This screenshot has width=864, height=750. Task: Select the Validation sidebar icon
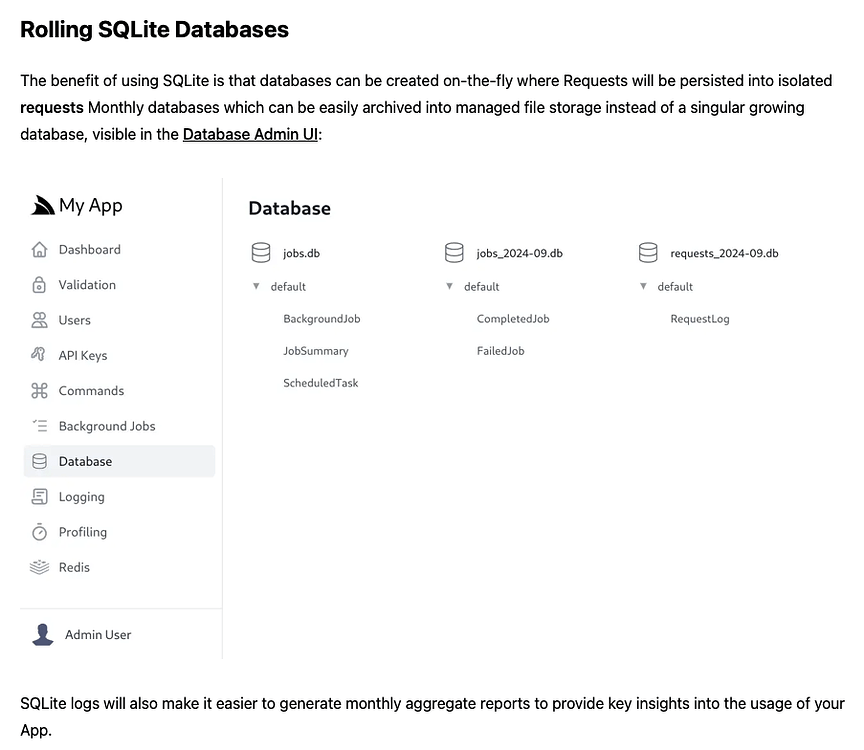tap(41, 284)
